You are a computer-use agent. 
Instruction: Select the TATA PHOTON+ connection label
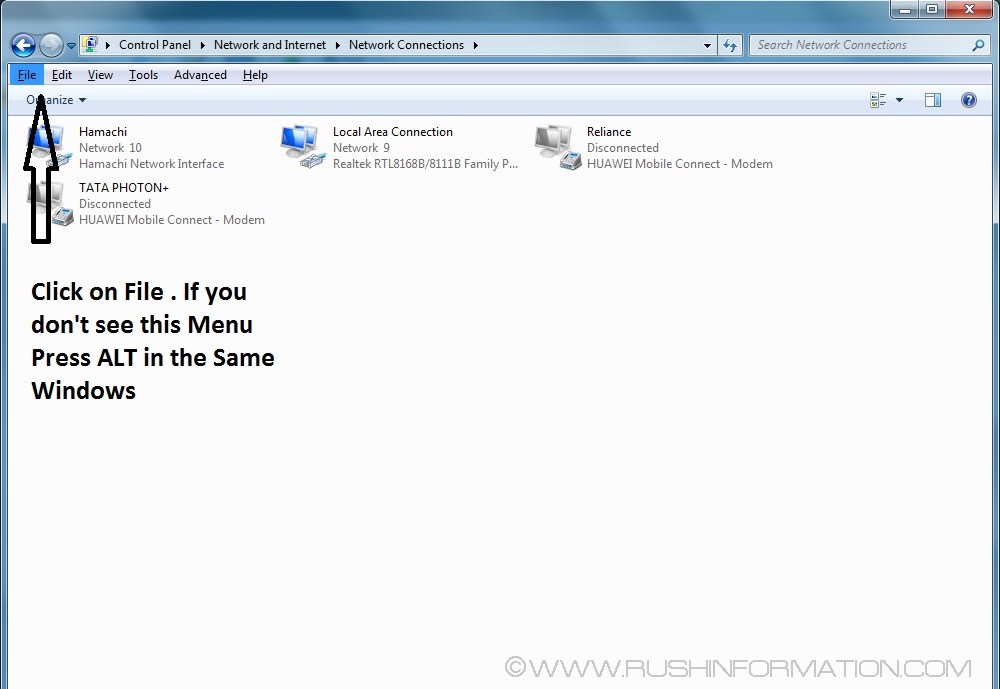coord(124,188)
